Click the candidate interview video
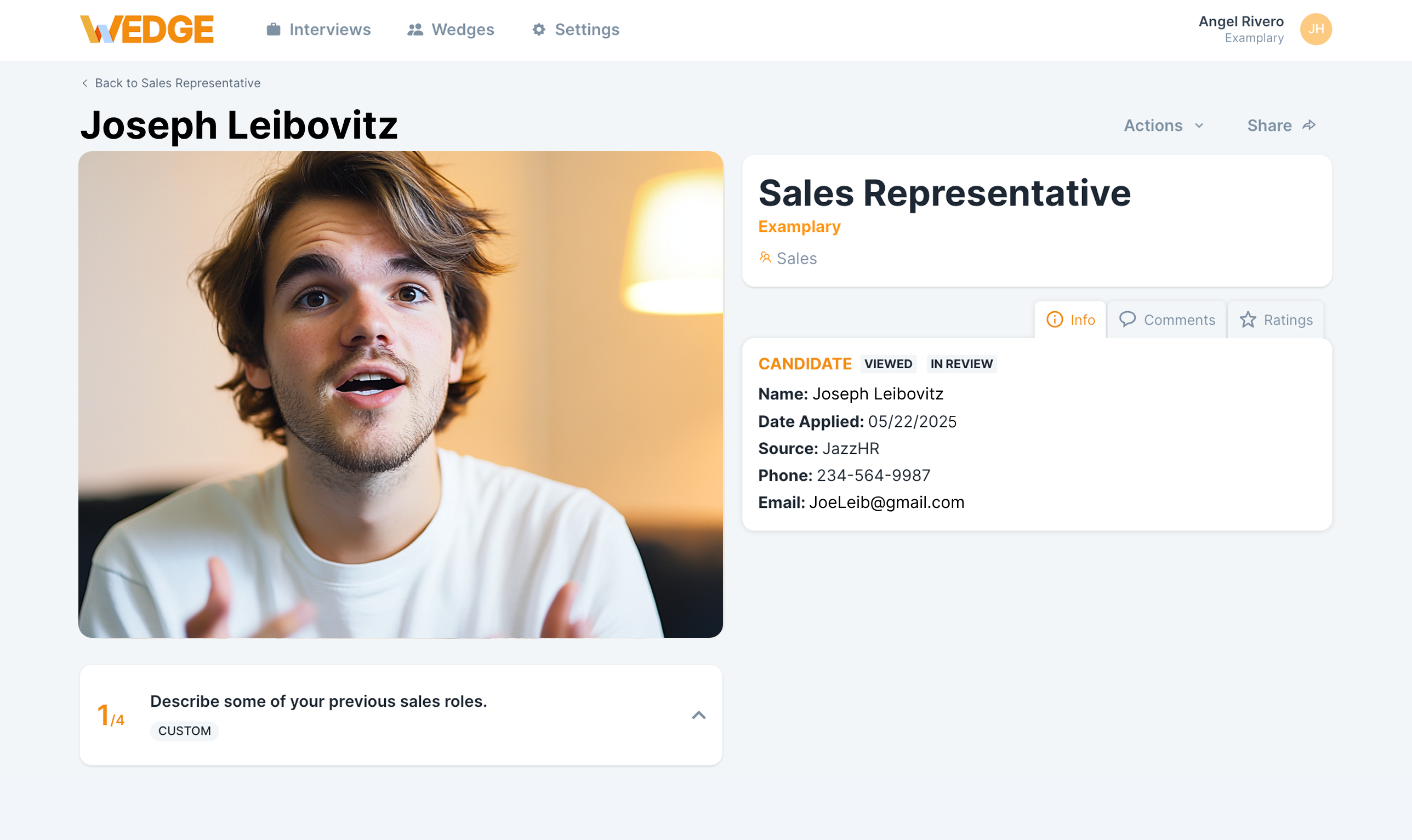 coord(401,395)
